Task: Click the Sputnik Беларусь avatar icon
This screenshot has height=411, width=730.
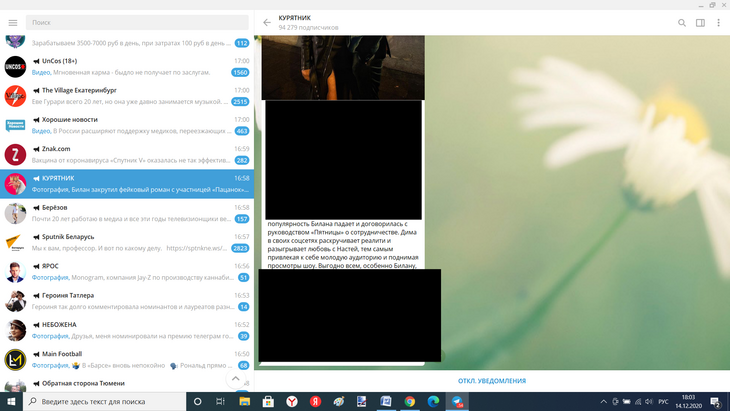Action: (x=15, y=242)
